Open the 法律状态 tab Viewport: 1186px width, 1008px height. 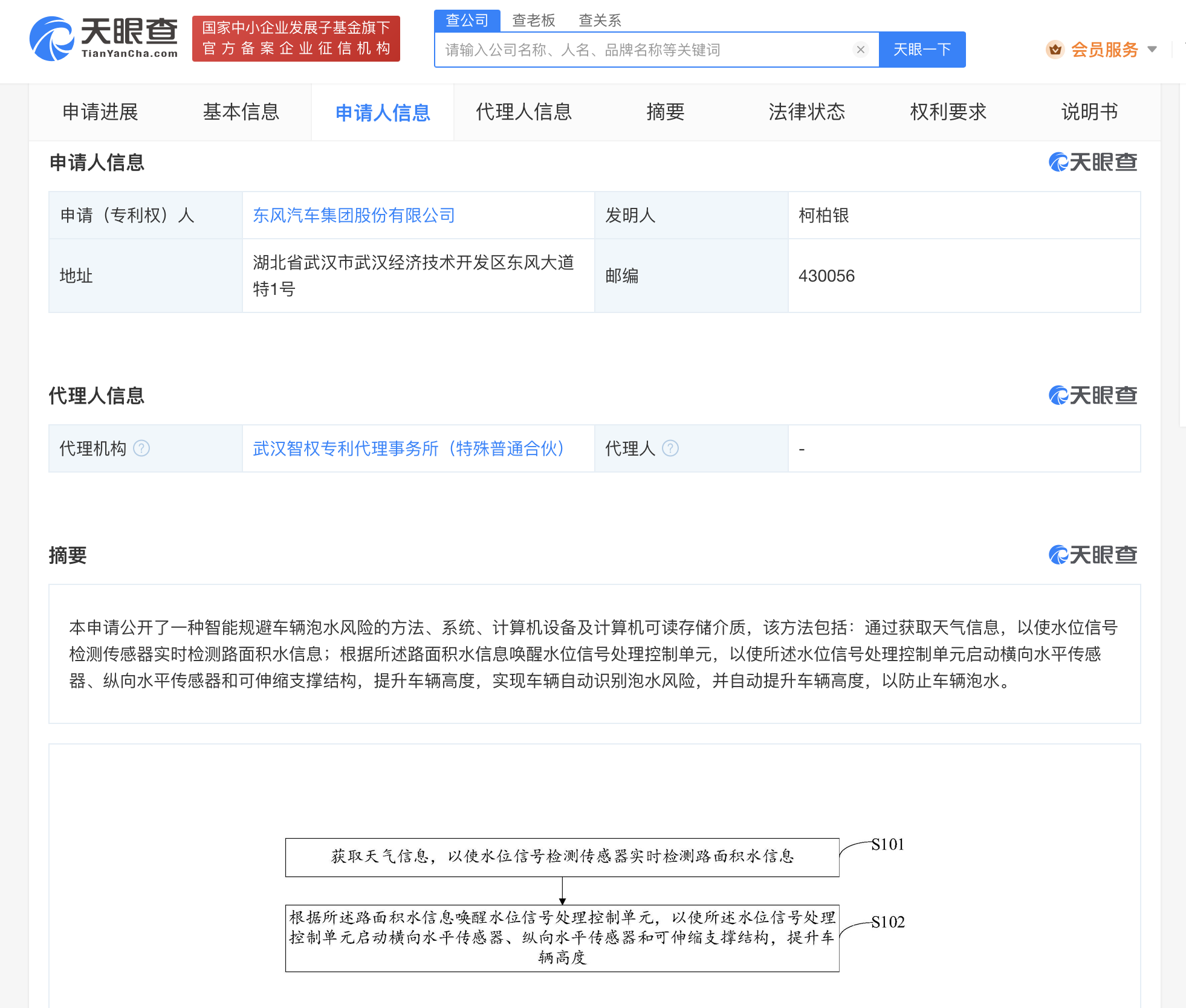click(807, 112)
